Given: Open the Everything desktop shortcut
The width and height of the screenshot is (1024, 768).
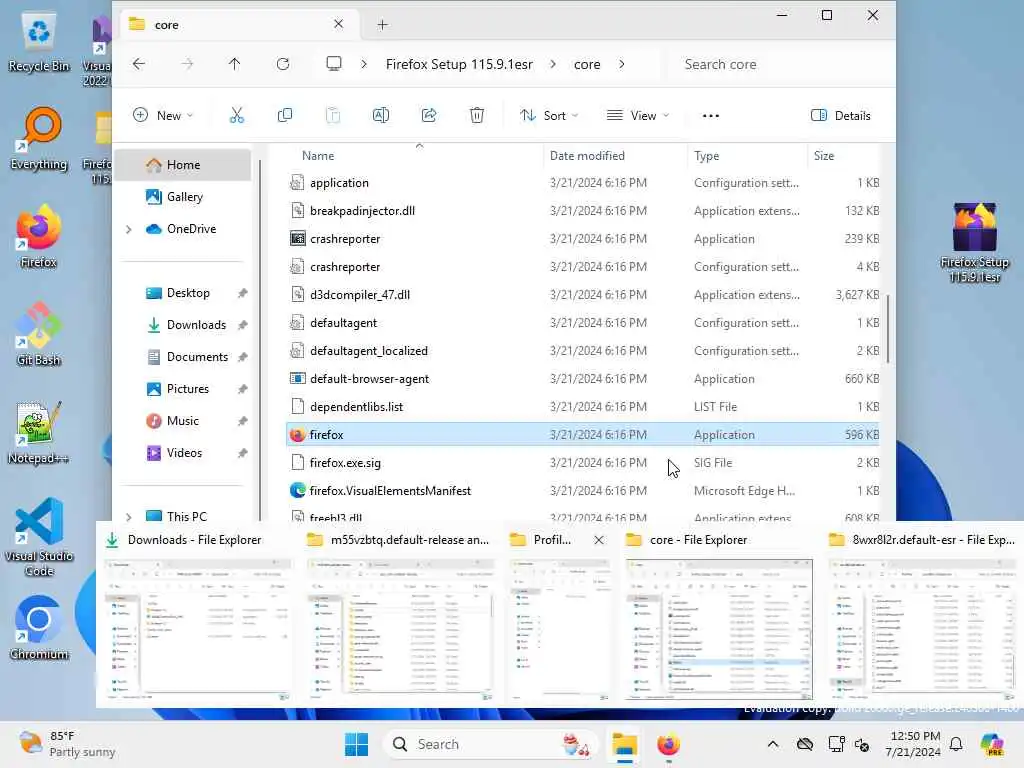Looking at the screenshot, I should [x=39, y=139].
